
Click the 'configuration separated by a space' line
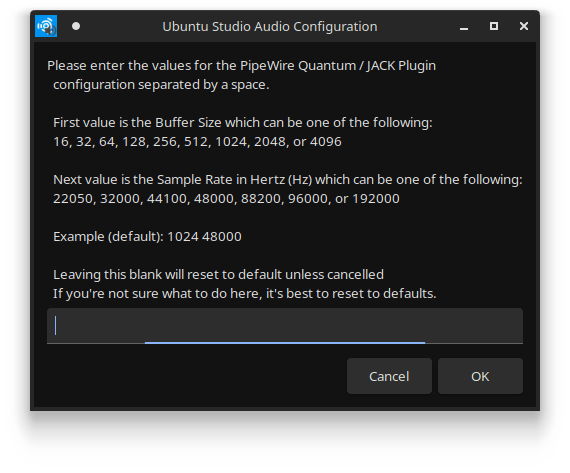pos(161,85)
